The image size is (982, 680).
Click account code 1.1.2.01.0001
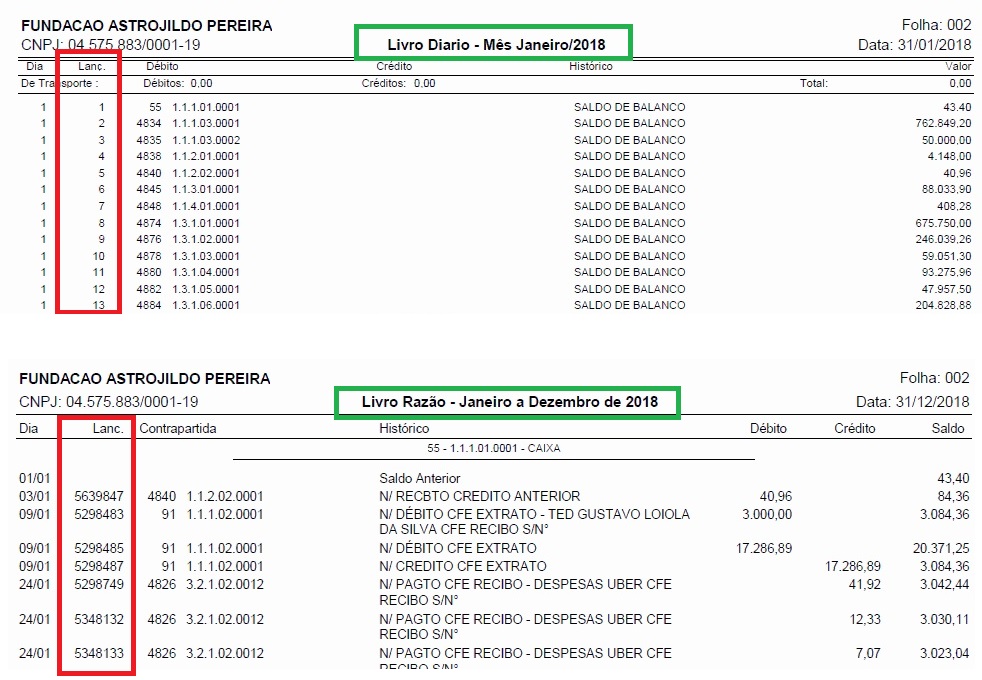click(x=206, y=157)
